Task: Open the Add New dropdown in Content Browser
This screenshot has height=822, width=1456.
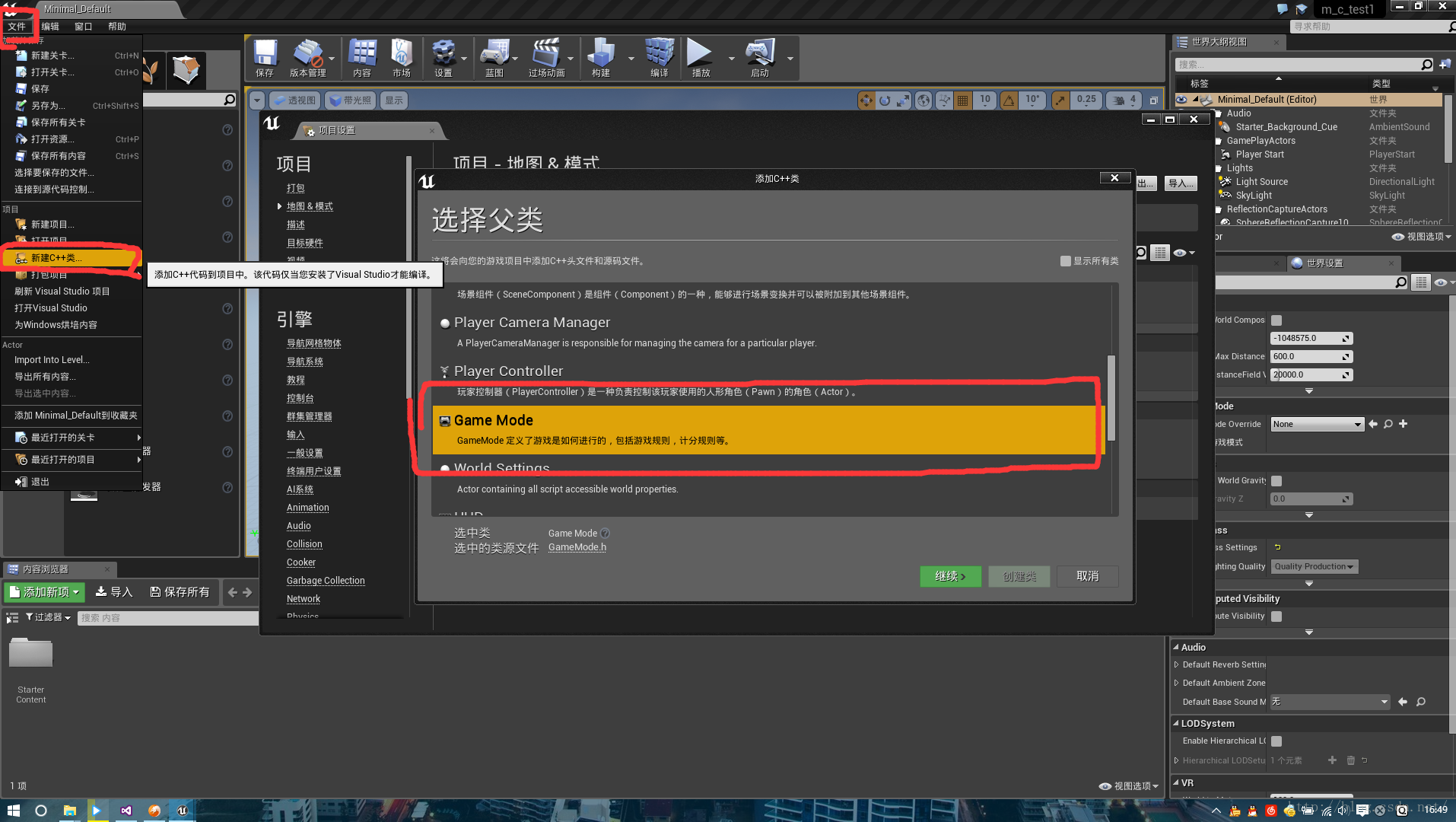Action: tap(45, 592)
